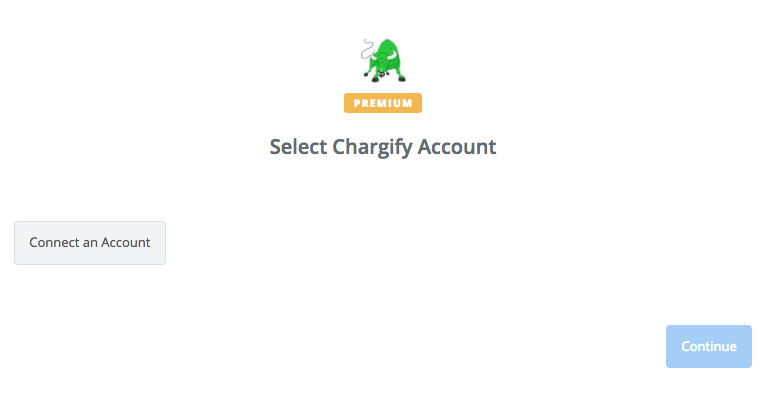This screenshot has height=401, width=765.
Task: Click the "Select Chargify Account" heading
Action: 383,147
